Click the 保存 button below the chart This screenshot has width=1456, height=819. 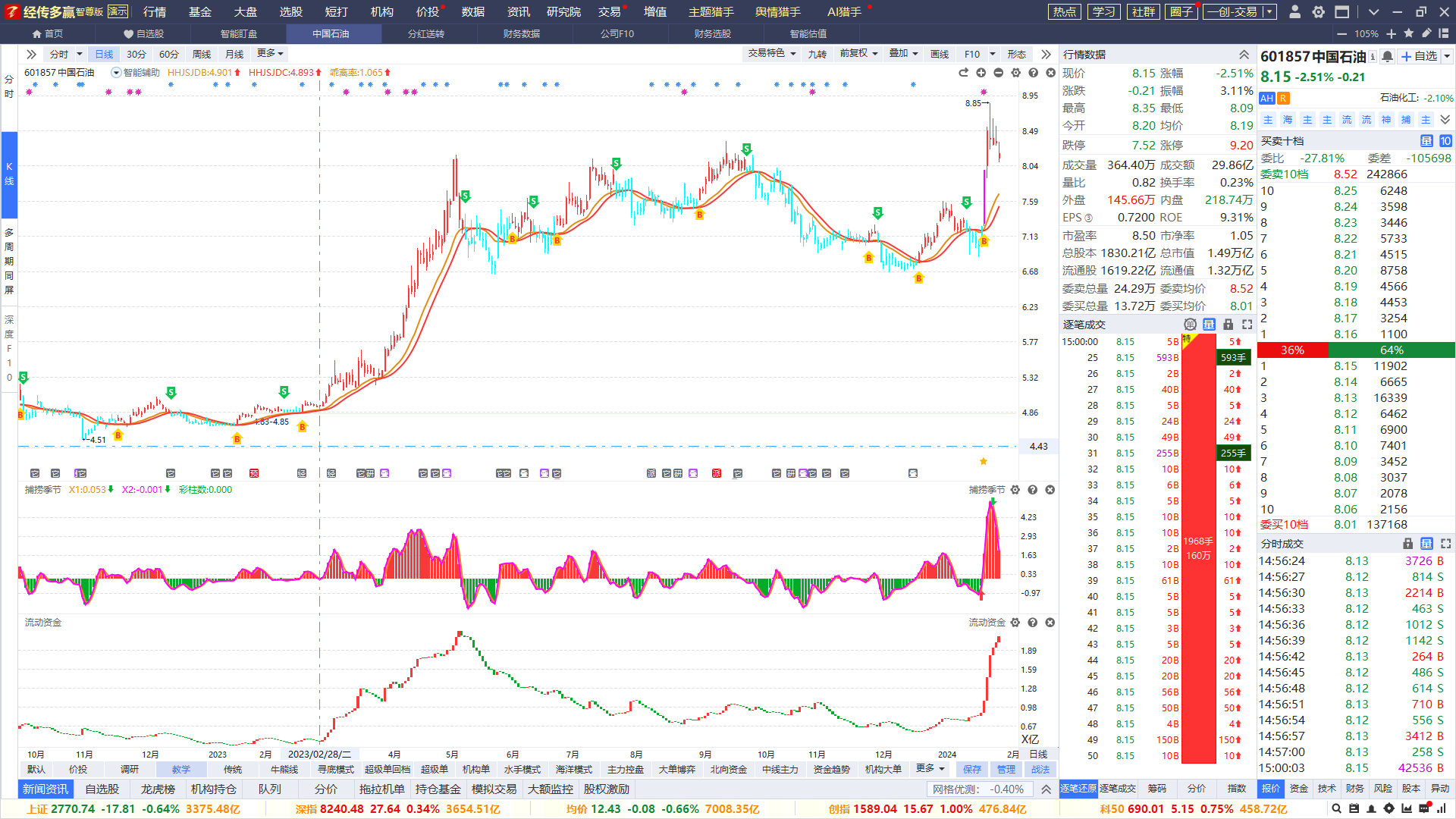pyautogui.click(x=972, y=769)
